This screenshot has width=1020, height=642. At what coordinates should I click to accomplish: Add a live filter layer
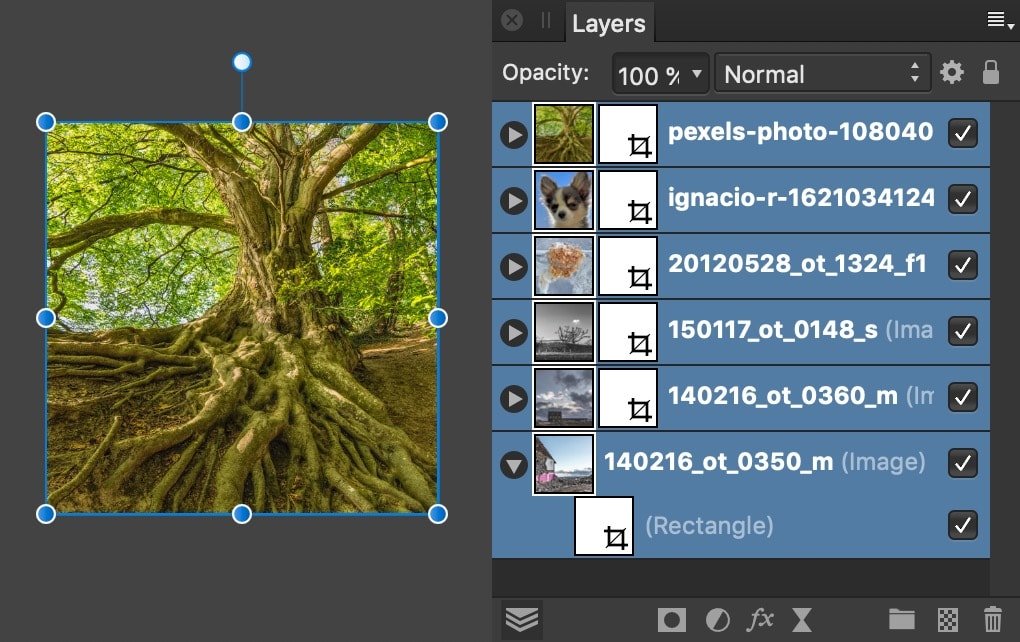(x=801, y=620)
